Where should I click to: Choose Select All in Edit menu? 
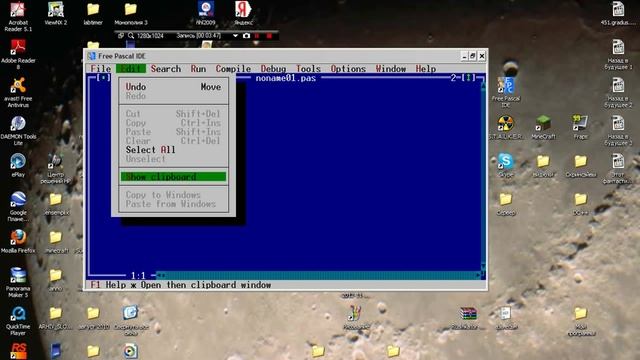point(173,150)
